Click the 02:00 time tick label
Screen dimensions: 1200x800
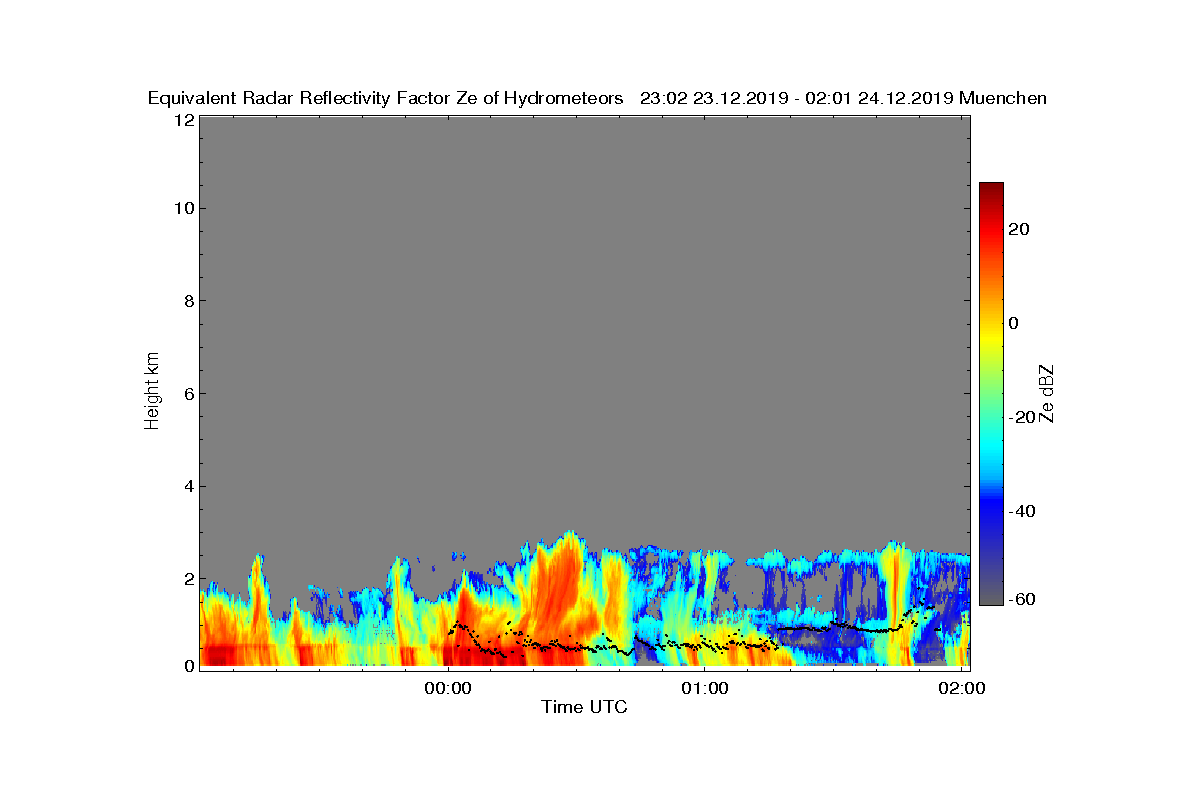point(962,688)
